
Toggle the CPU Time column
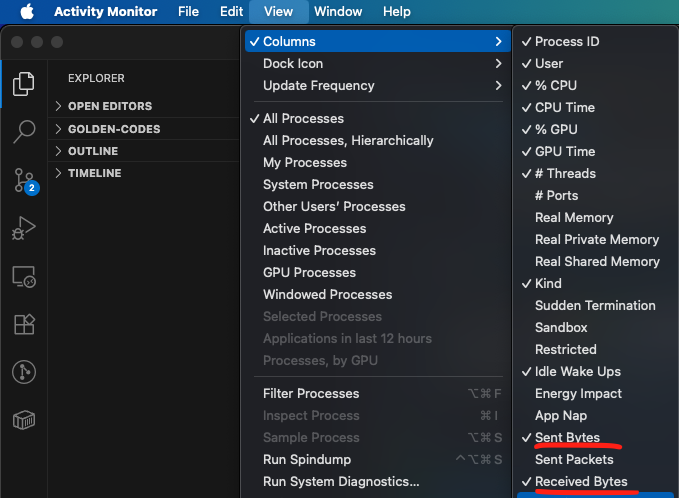point(595,107)
